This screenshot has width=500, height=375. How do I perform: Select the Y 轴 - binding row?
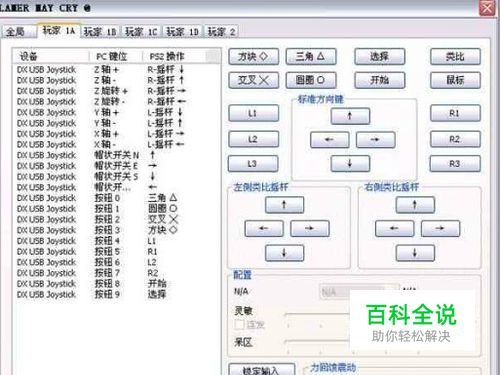pos(116,123)
